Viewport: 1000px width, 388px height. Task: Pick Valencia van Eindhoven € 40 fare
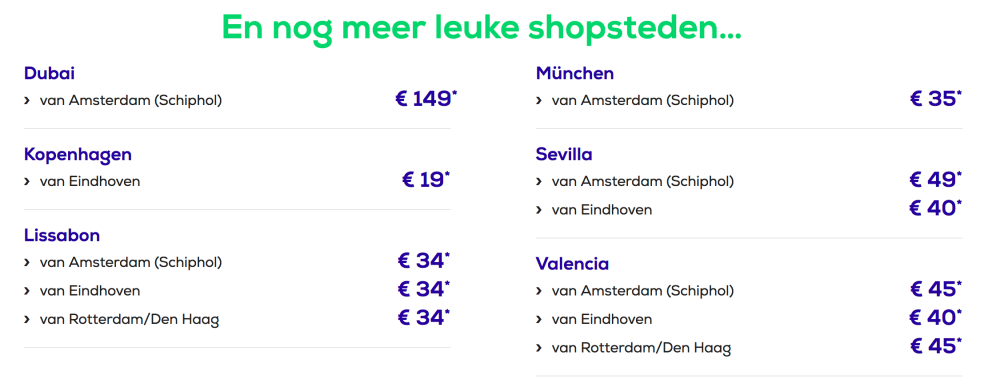(936, 318)
